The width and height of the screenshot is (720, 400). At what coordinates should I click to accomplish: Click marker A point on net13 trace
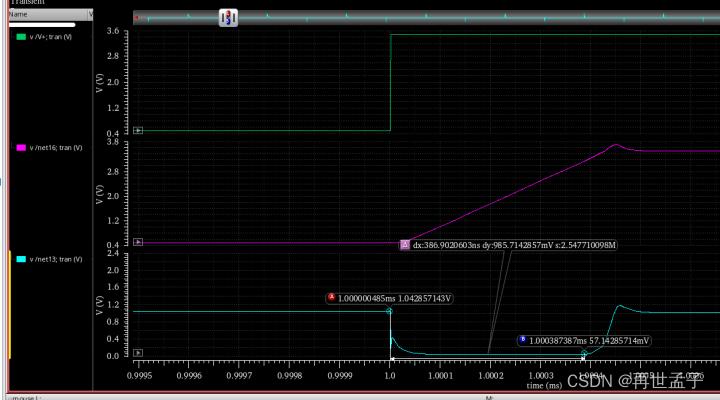pos(389,311)
